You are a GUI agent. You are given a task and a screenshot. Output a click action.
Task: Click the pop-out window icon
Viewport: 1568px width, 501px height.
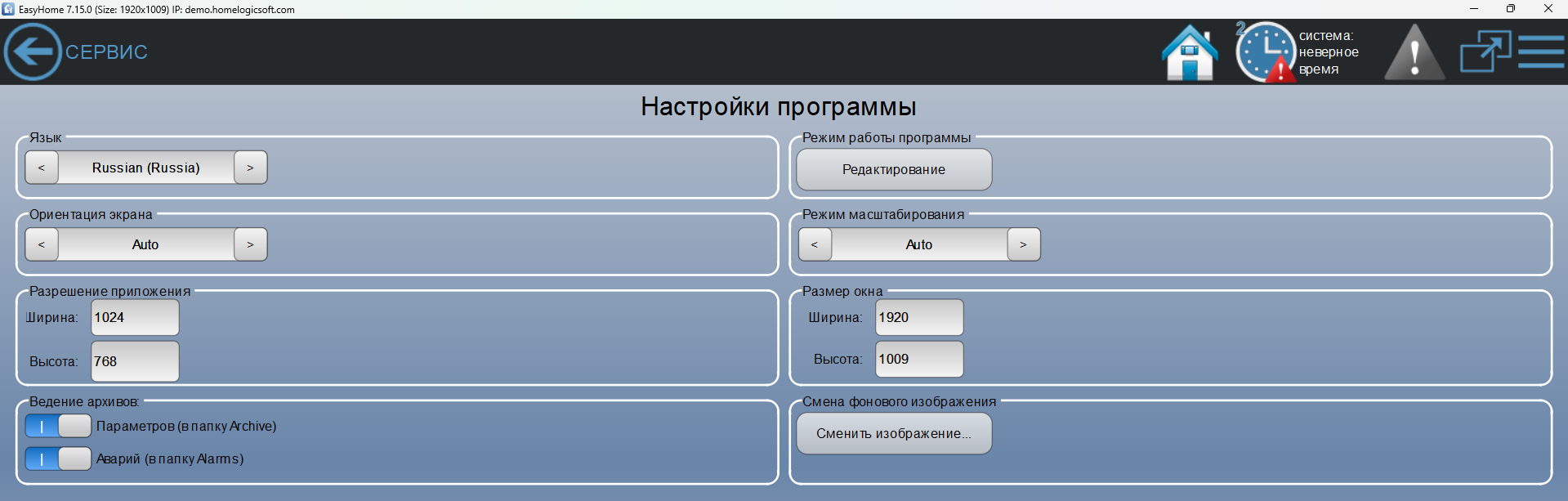(x=1485, y=51)
